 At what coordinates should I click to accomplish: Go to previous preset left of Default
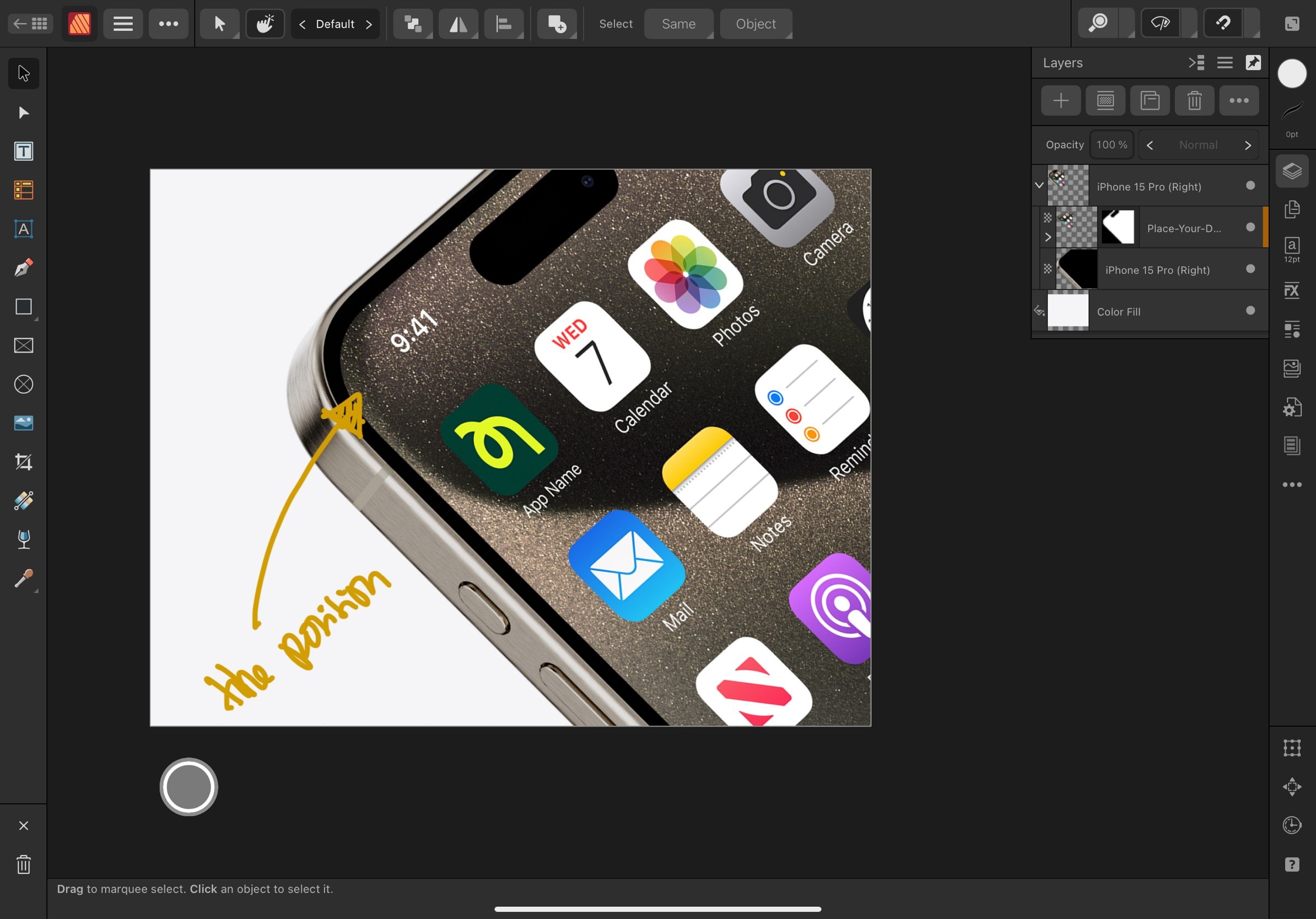coord(302,24)
